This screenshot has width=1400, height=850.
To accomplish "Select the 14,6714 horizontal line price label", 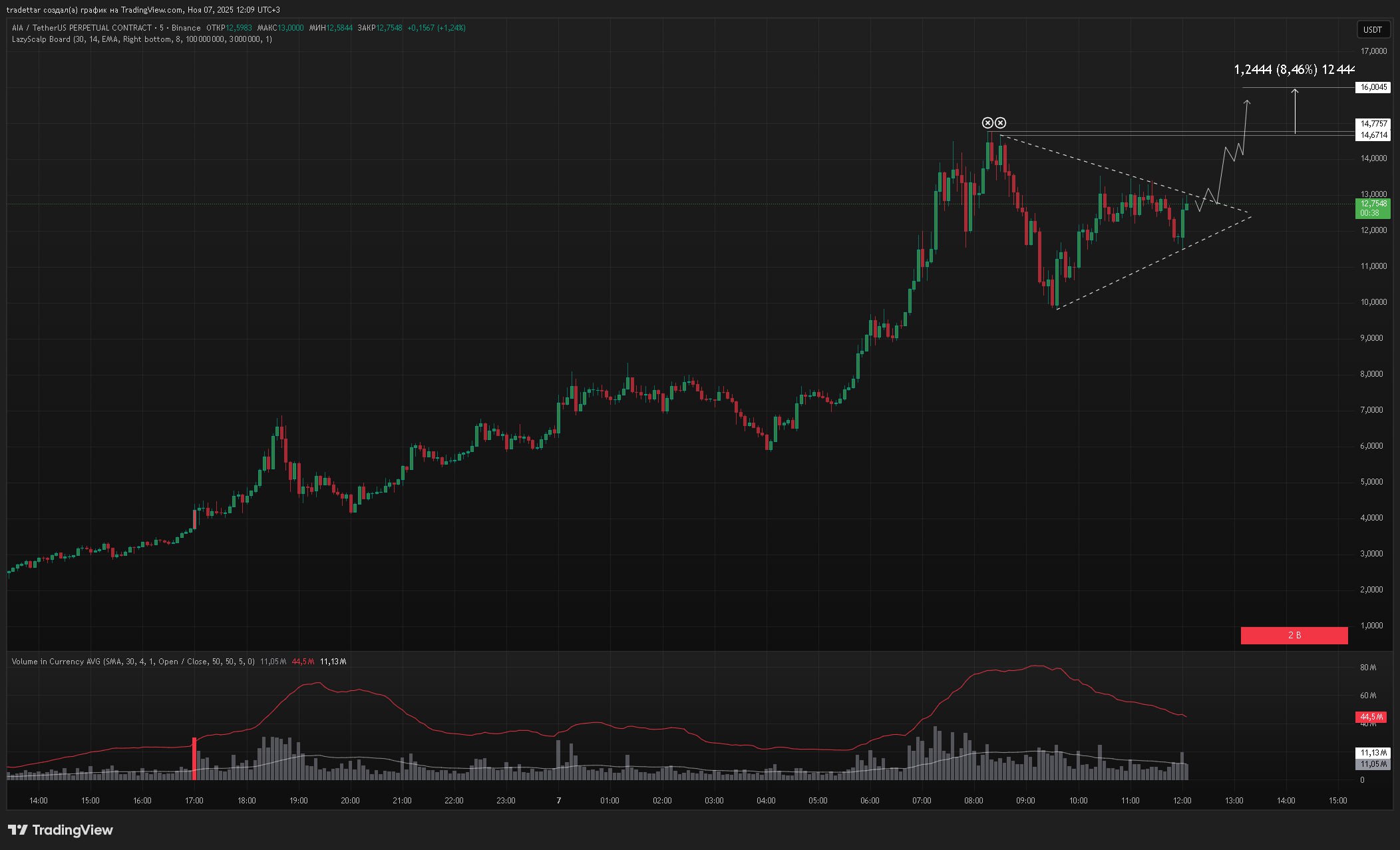I will pyautogui.click(x=1373, y=135).
